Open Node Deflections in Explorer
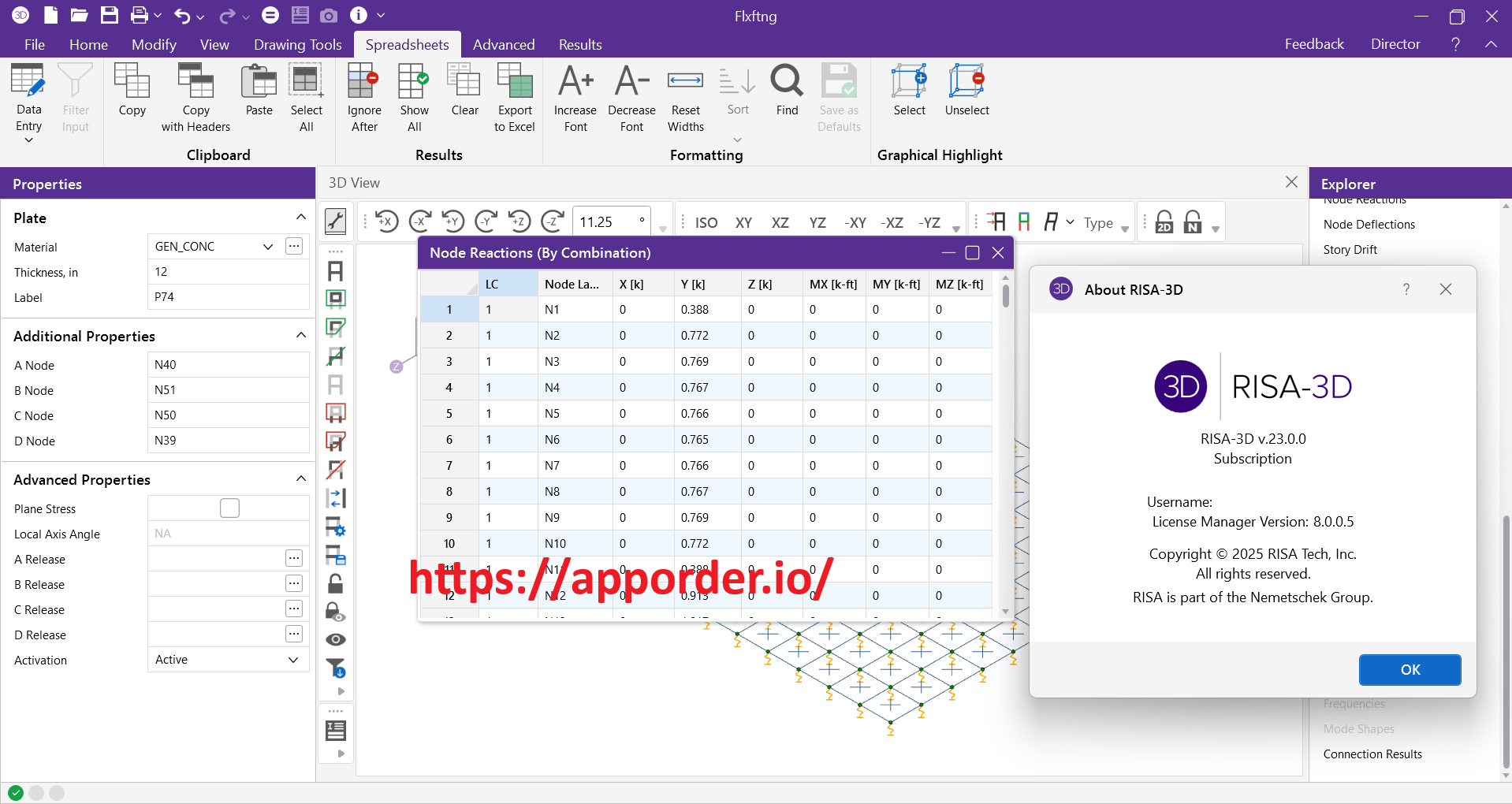 coord(1369,225)
